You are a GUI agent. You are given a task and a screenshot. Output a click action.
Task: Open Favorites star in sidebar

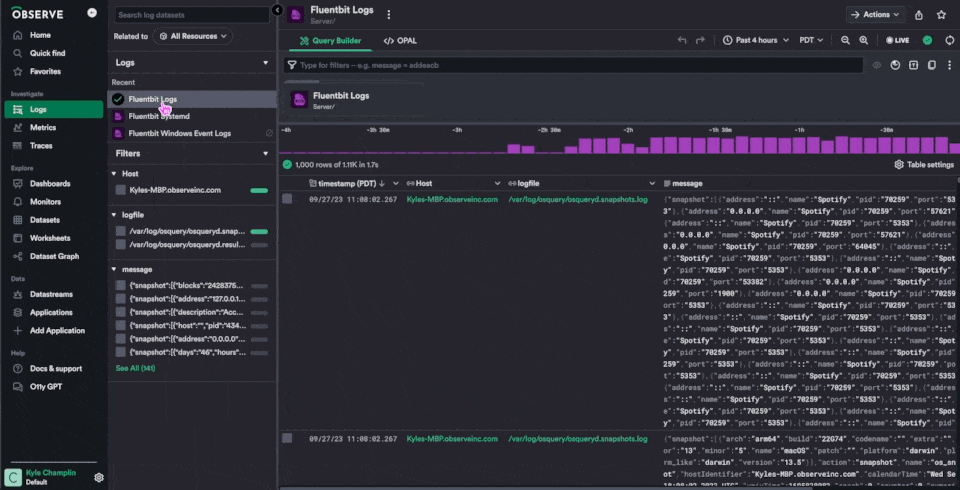coord(18,72)
